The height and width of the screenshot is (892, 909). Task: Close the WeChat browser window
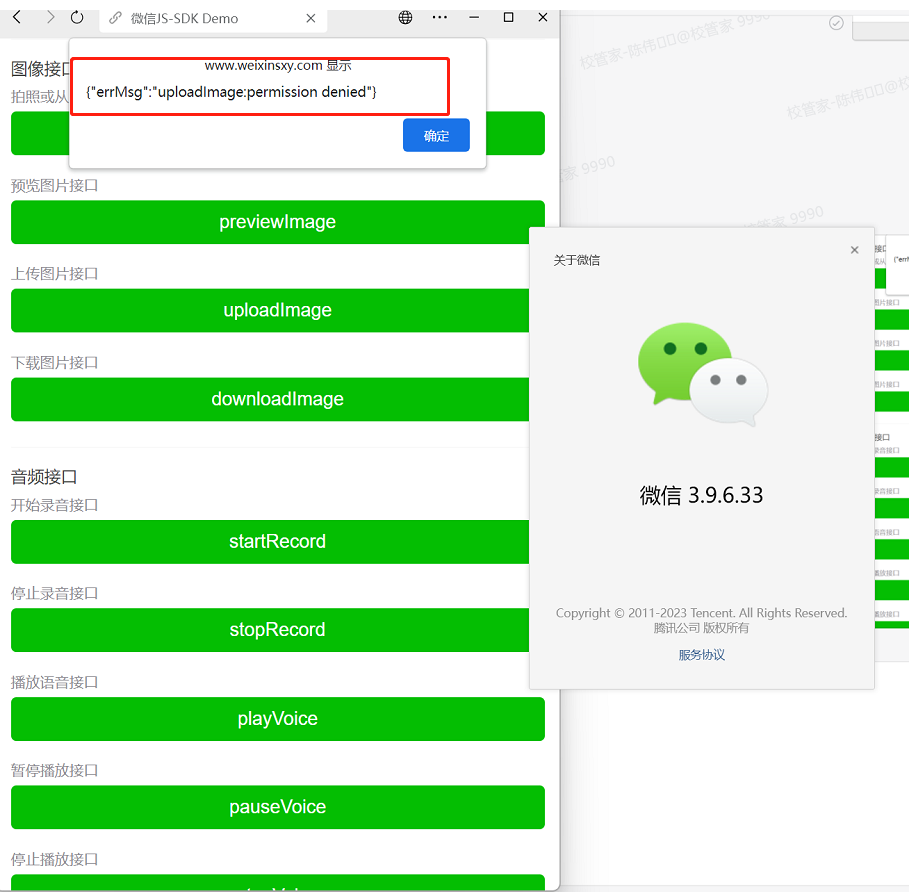click(x=543, y=17)
